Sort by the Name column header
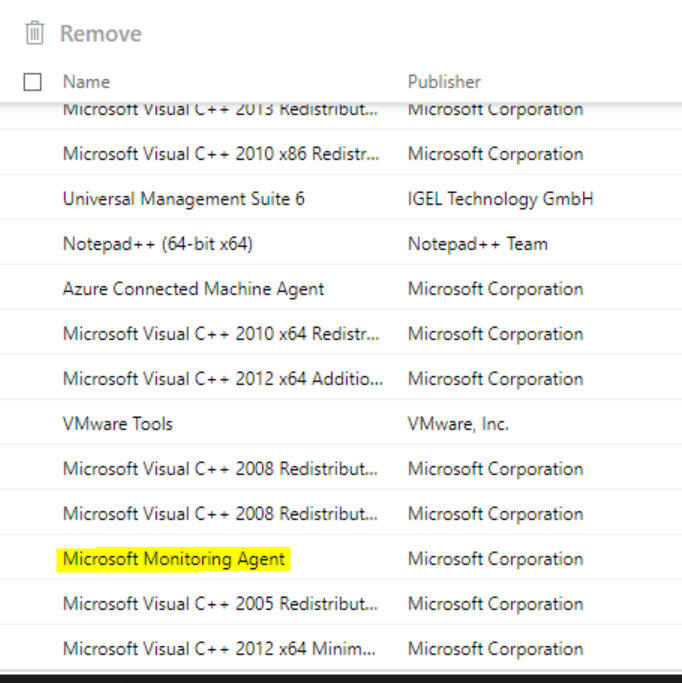 pyautogui.click(x=86, y=82)
